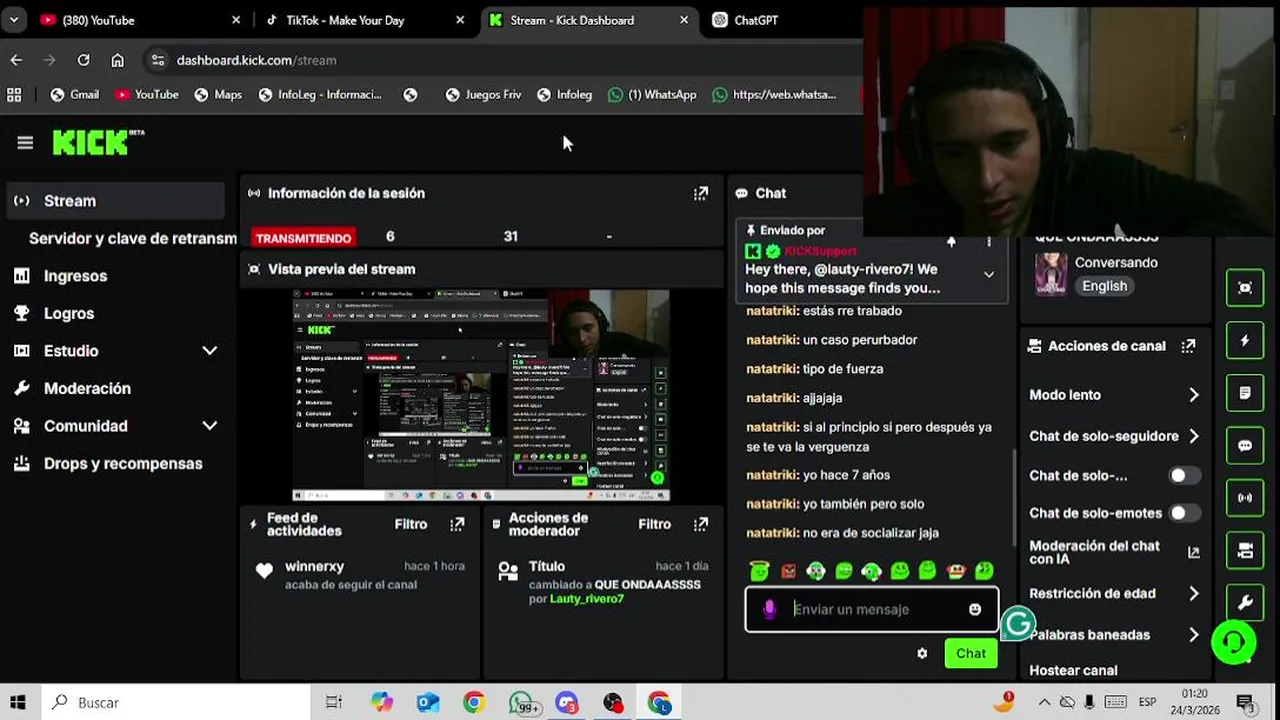Click the document note icon in right toolbar
Viewport: 1280px width, 720px height.
(1245, 393)
